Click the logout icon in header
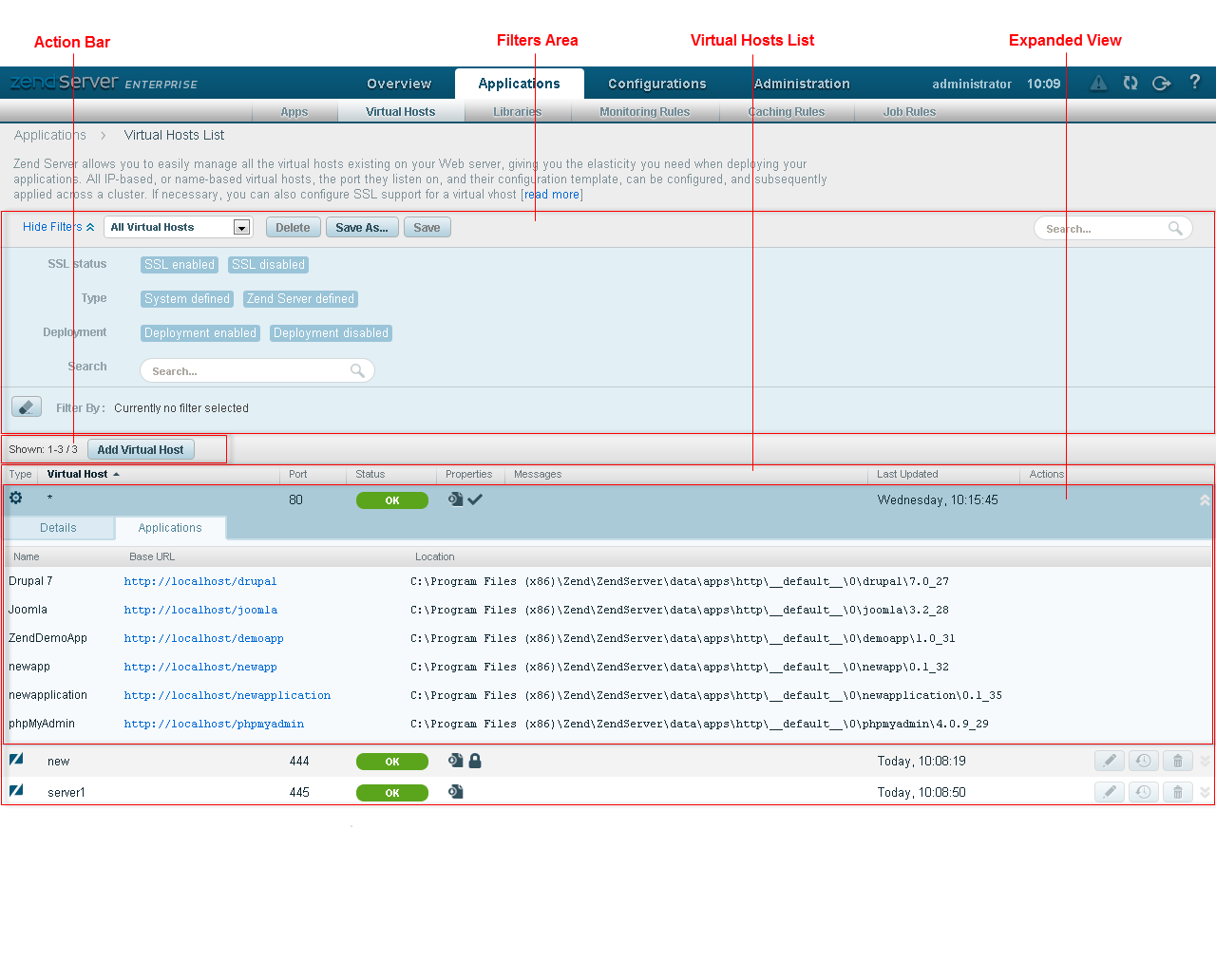Viewport: 1216px width, 980px height. click(1161, 83)
